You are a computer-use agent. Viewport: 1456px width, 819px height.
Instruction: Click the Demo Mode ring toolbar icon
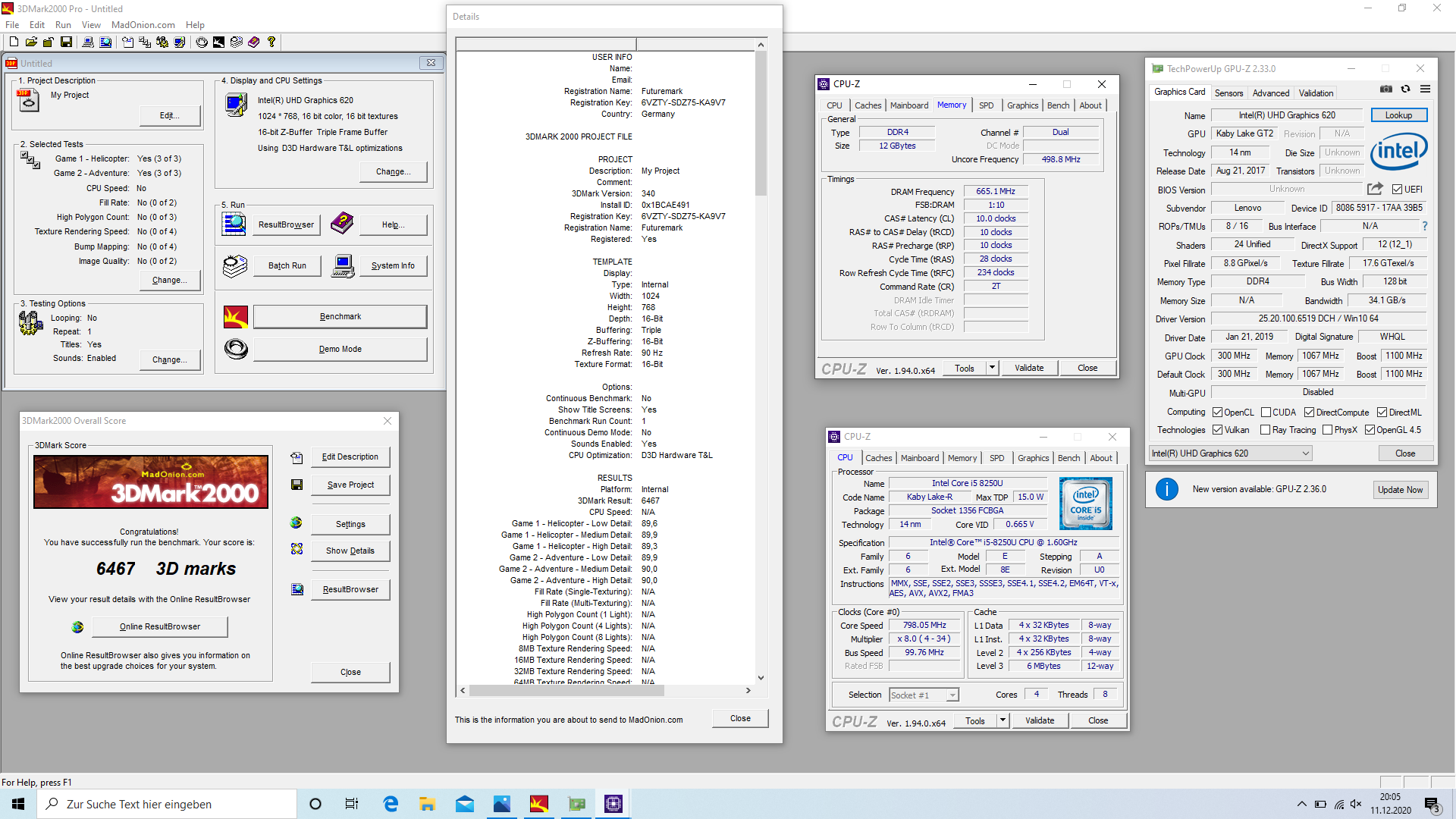[x=202, y=42]
